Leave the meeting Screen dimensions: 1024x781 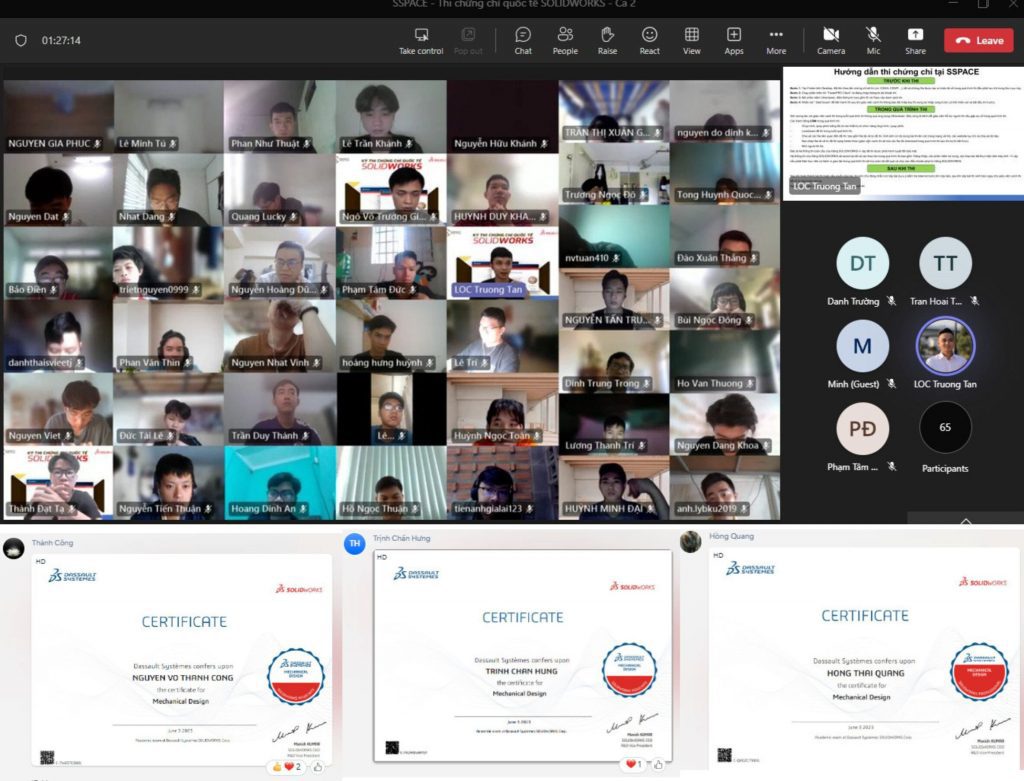[x=979, y=40]
